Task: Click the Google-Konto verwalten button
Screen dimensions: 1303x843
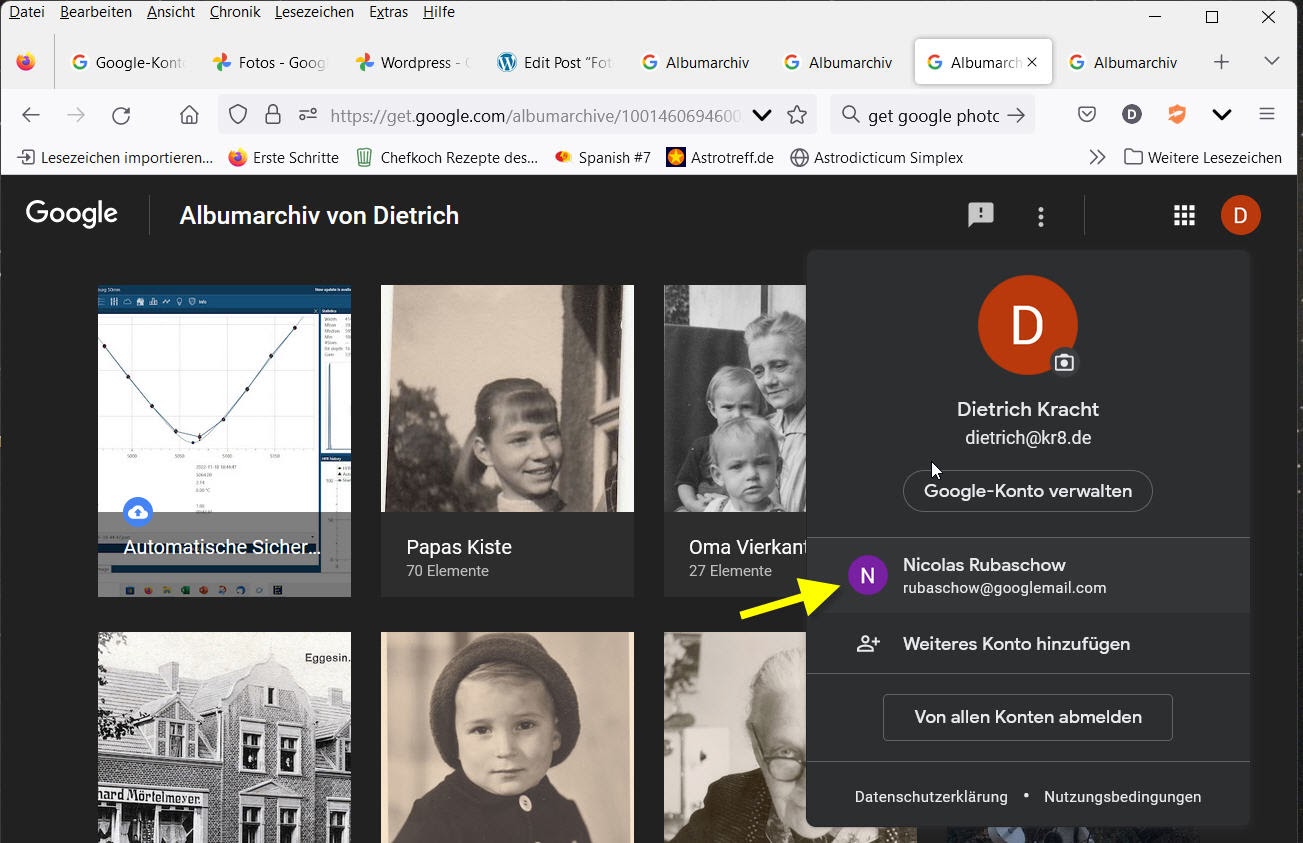Action: tap(1027, 491)
